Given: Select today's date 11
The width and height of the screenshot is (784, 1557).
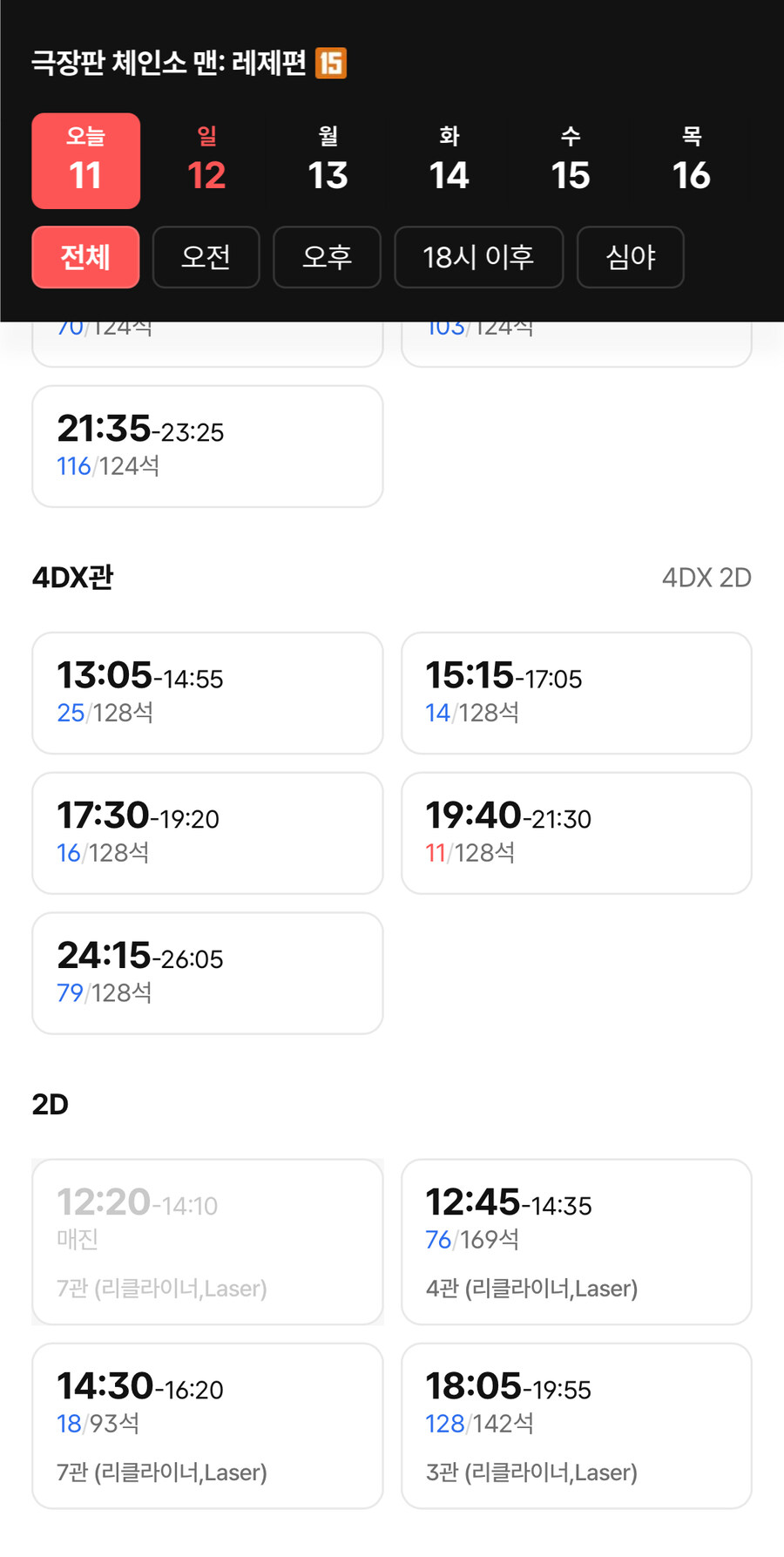Looking at the screenshot, I should pos(85,161).
